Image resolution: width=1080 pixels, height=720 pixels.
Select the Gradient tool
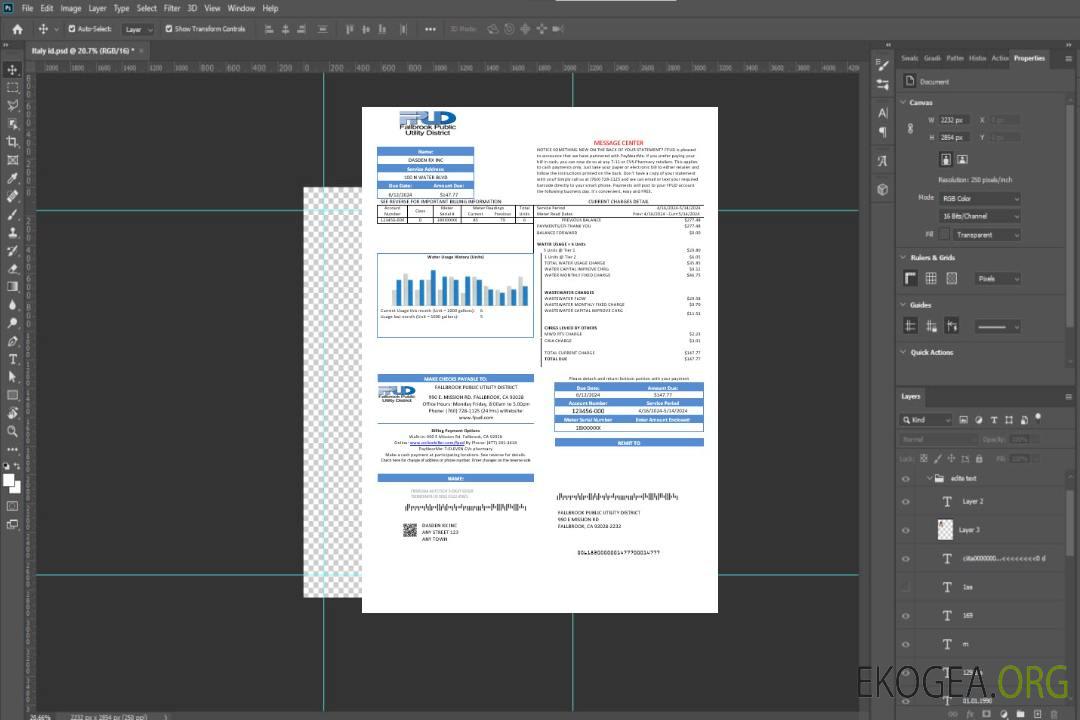click(x=12, y=287)
